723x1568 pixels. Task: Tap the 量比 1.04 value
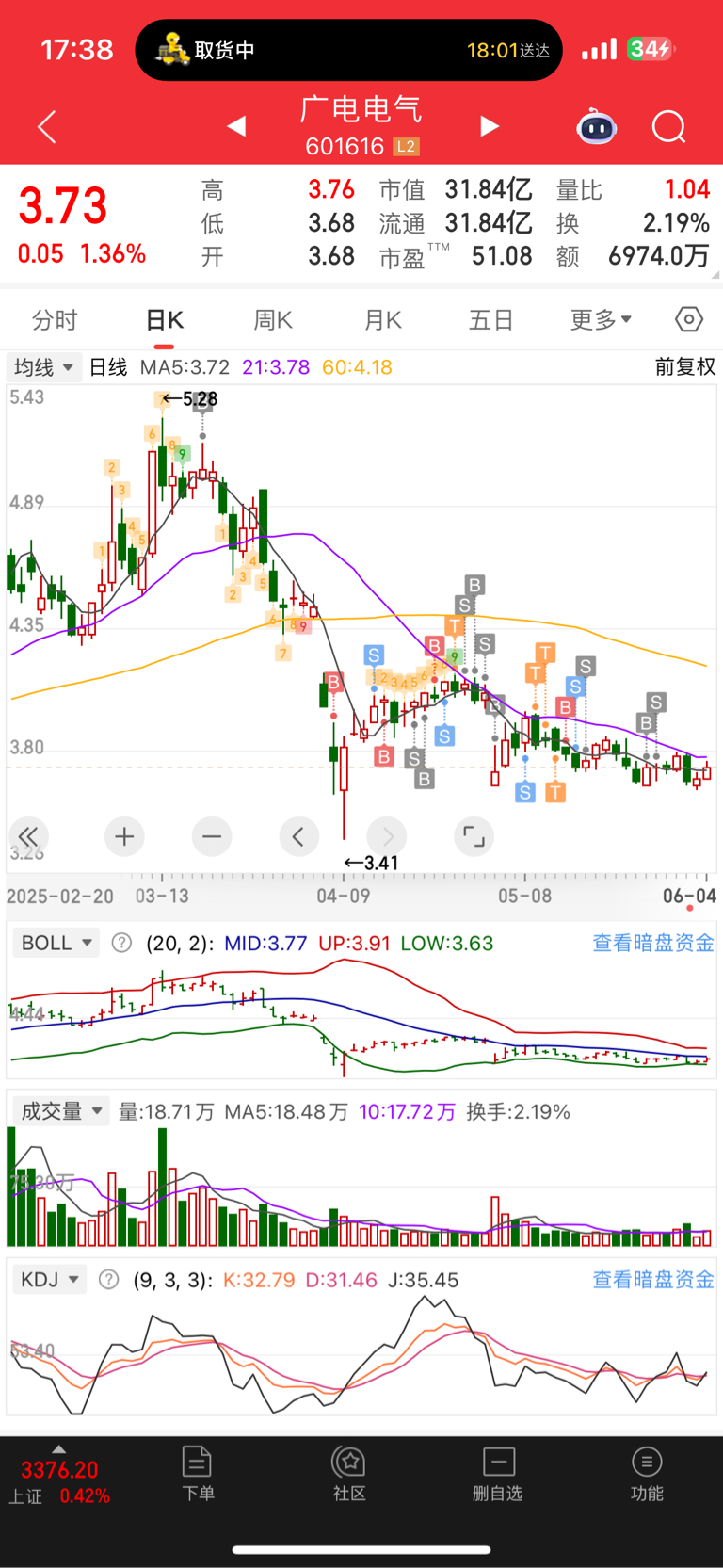click(x=687, y=190)
